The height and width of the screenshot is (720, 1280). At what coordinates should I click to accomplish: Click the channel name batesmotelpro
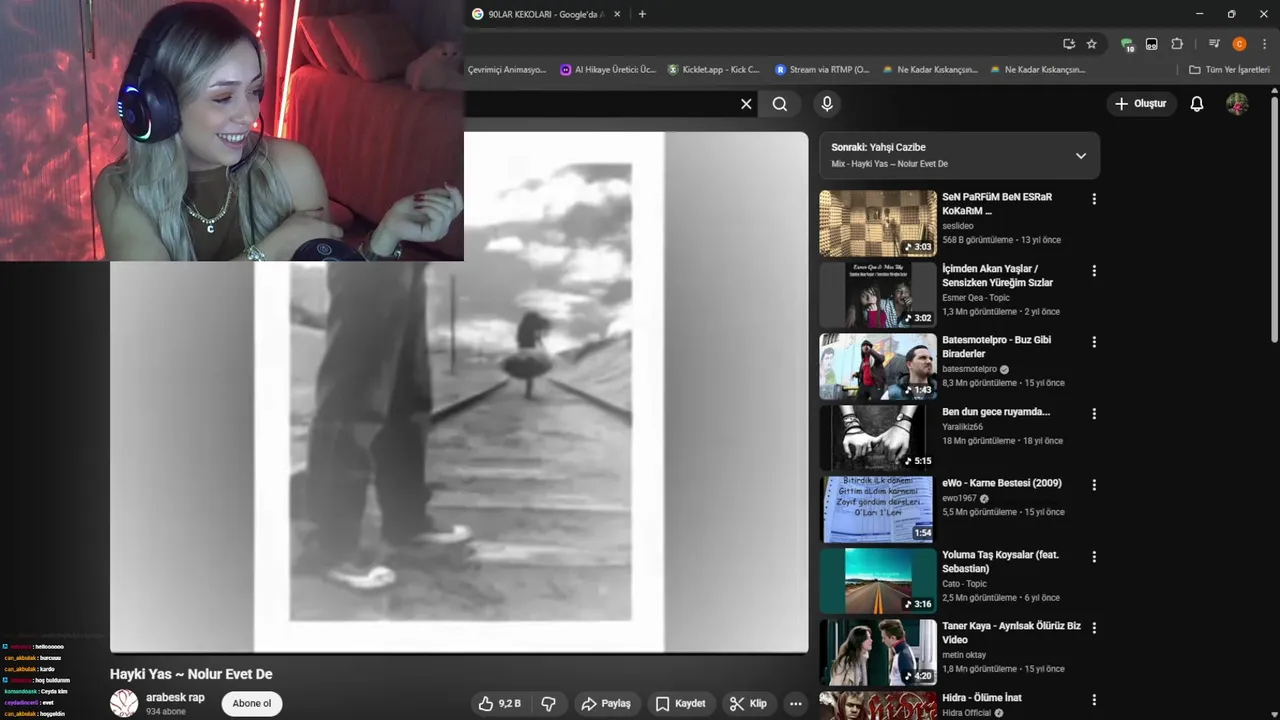[x=970, y=369]
